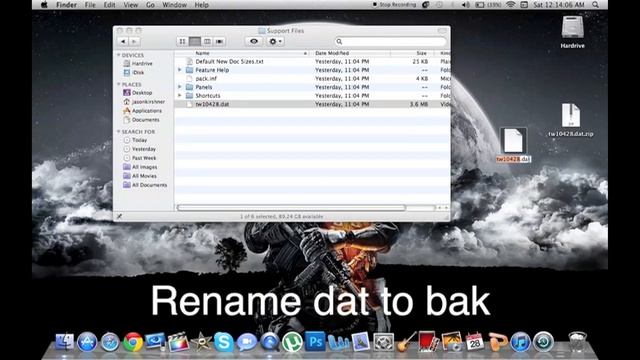640x360 pixels.
Task: Click Stop Recording in the menu bar
Action: pos(394,5)
